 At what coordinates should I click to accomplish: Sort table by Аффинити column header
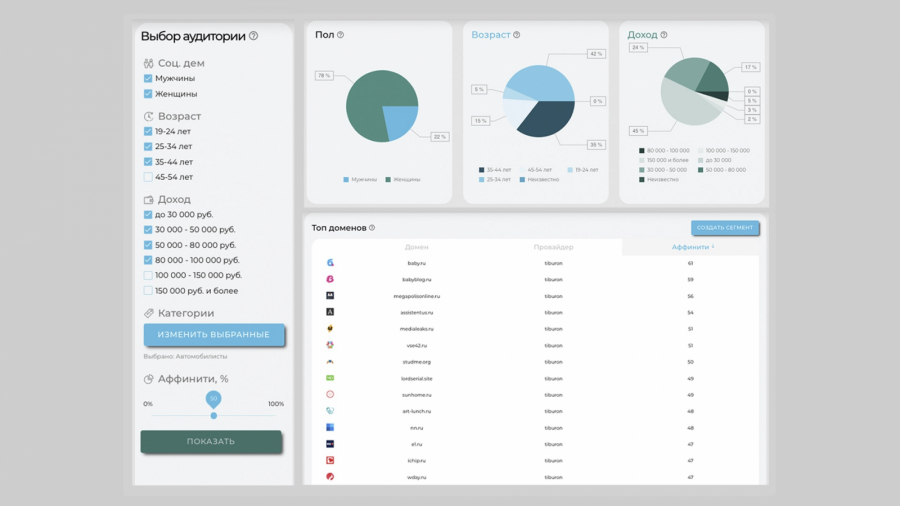(x=690, y=247)
